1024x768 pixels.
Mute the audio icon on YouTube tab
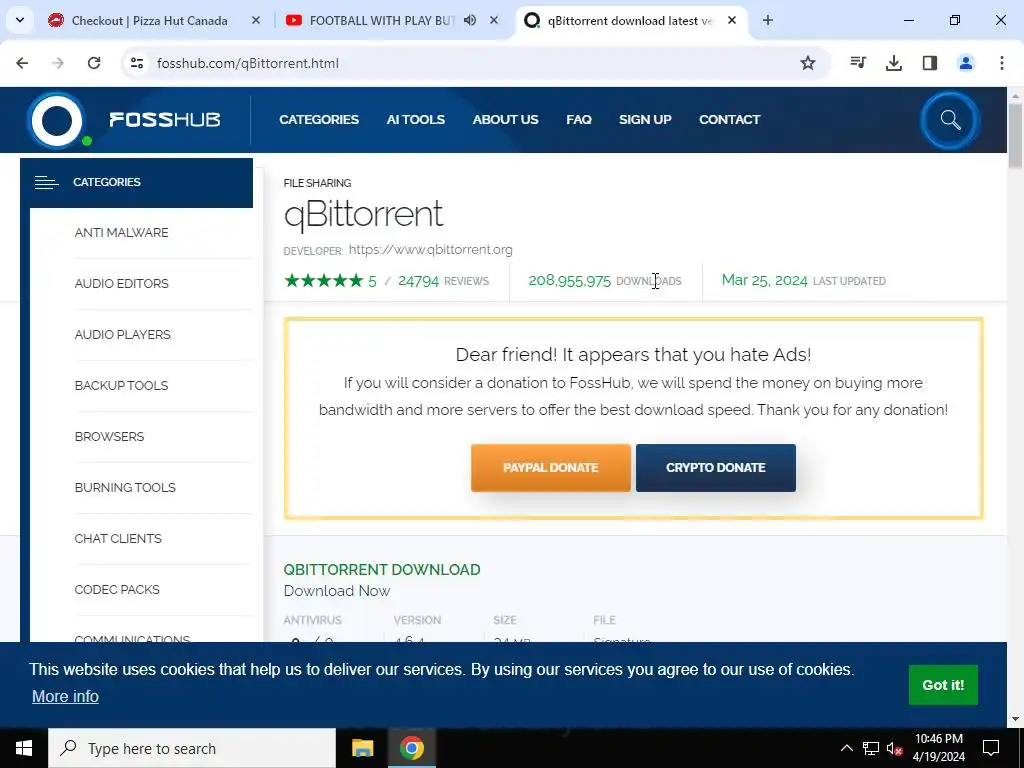point(470,20)
